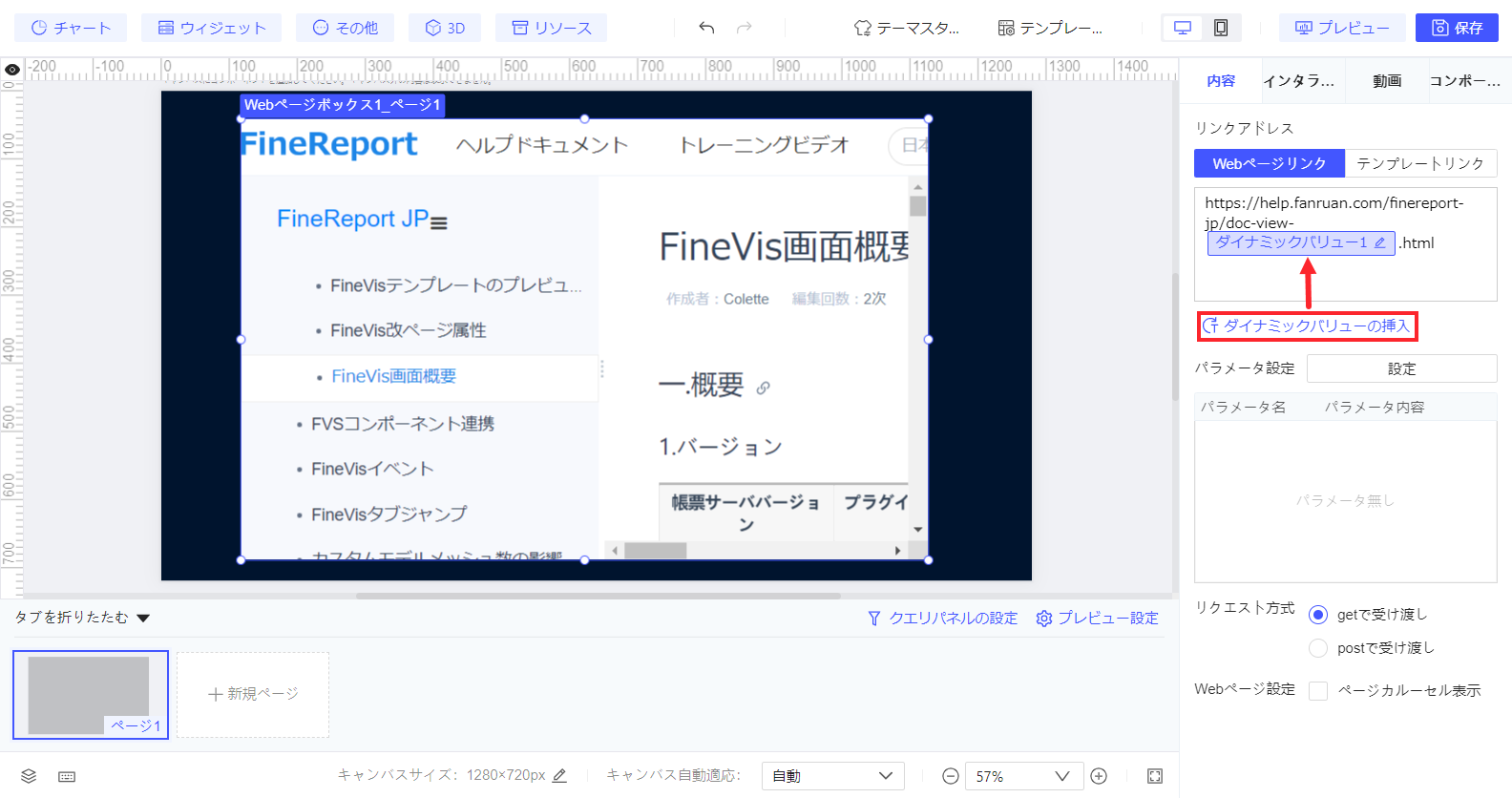
Task: Select the postで受け渡し radio option
Action: [x=1318, y=648]
